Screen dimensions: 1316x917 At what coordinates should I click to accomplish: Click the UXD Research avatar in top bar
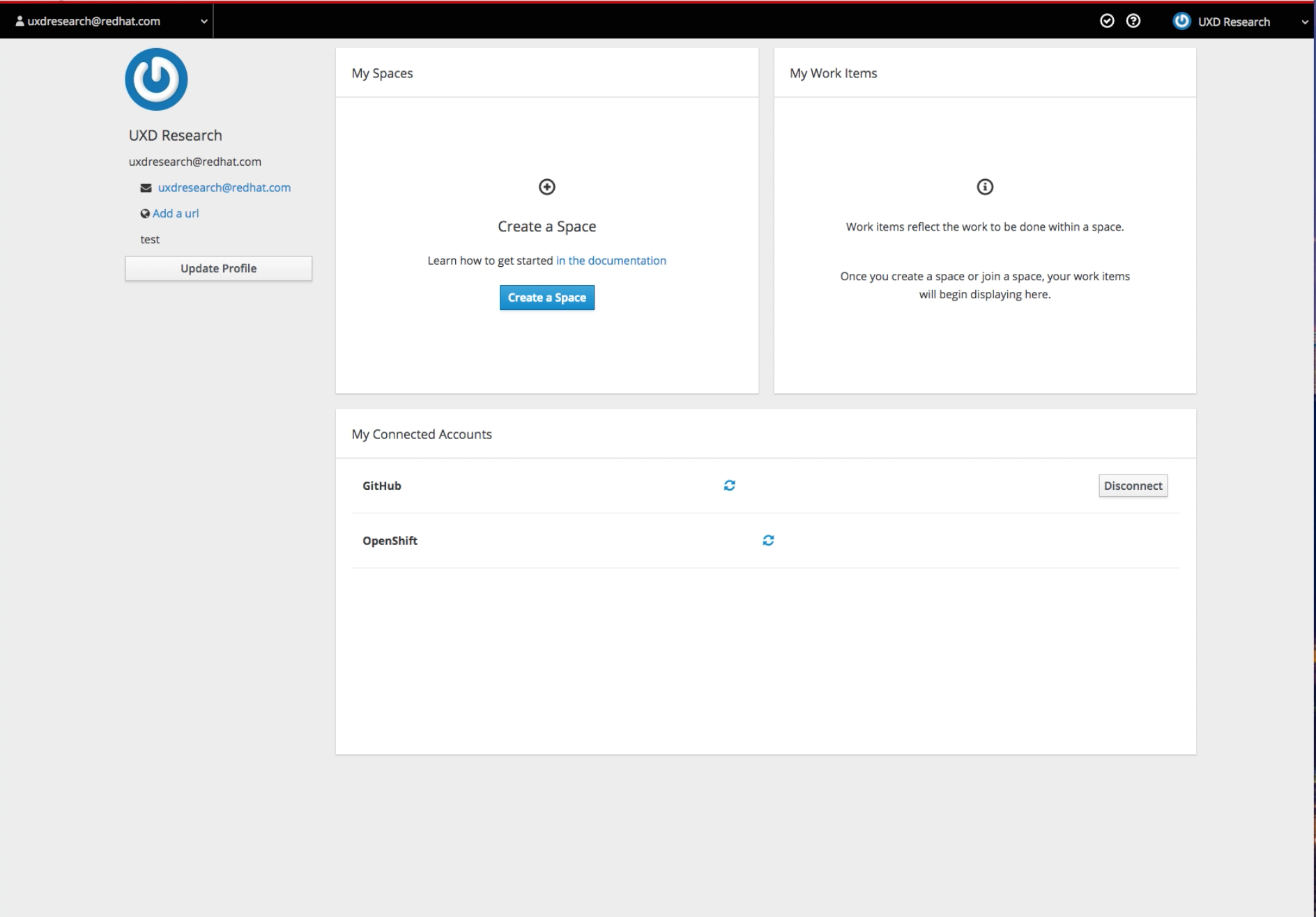point(1183,21)
